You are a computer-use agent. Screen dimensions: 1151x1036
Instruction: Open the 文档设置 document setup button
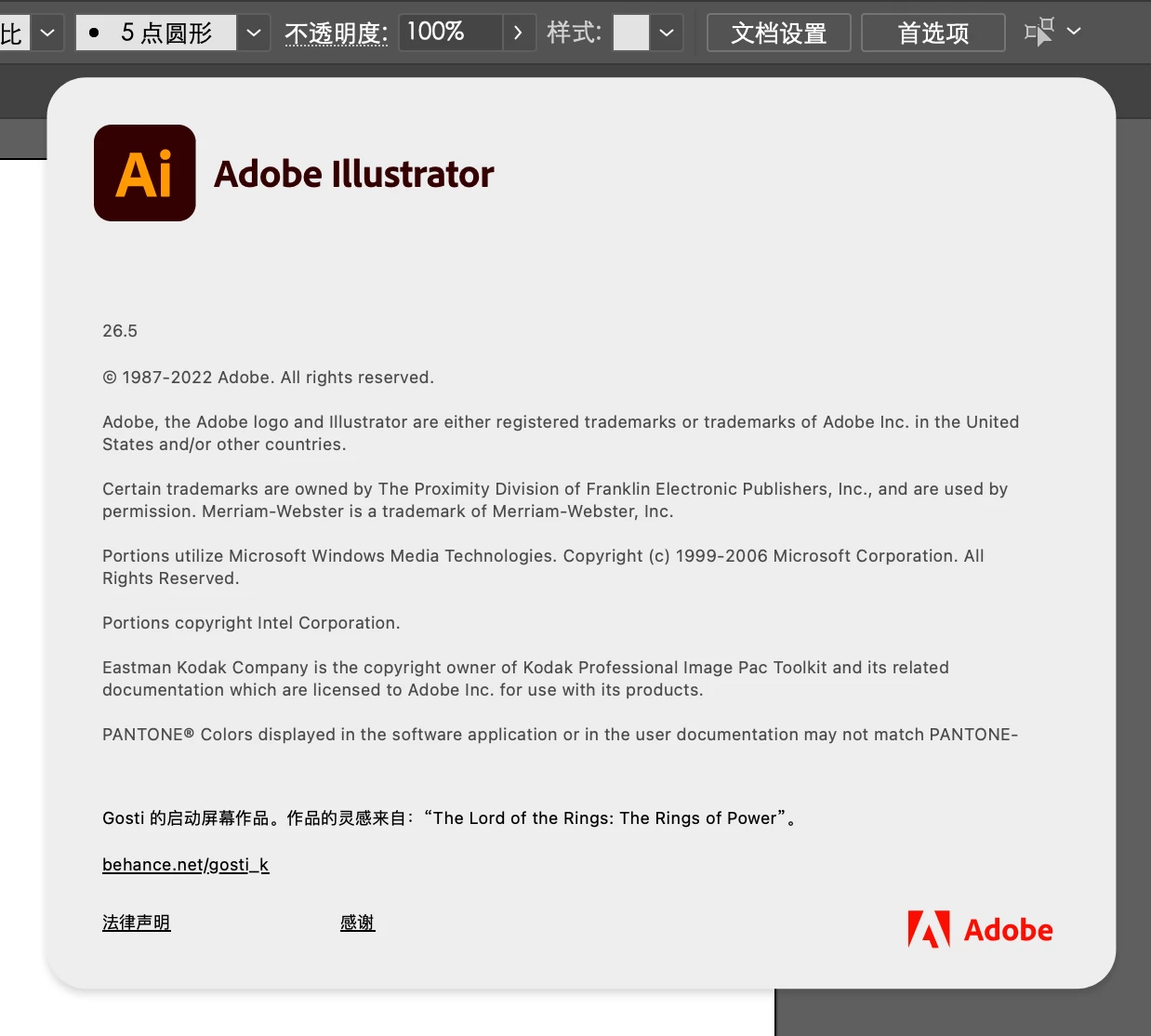coord(778,33)
